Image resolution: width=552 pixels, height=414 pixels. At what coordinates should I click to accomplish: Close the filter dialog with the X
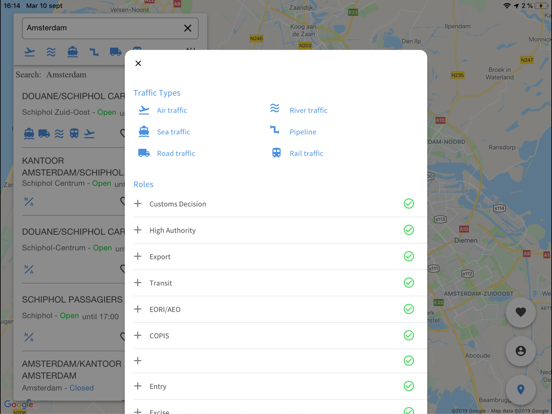pos(138,63)
